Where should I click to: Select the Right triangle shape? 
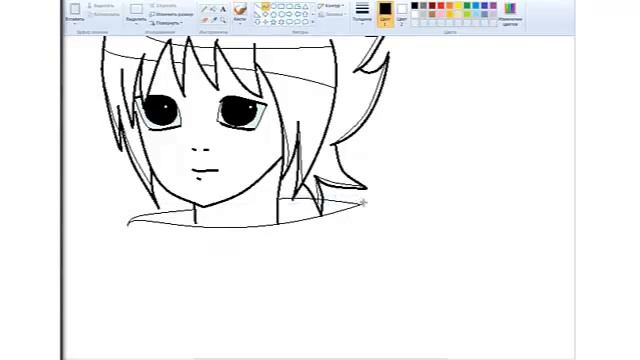click(257, 14)
